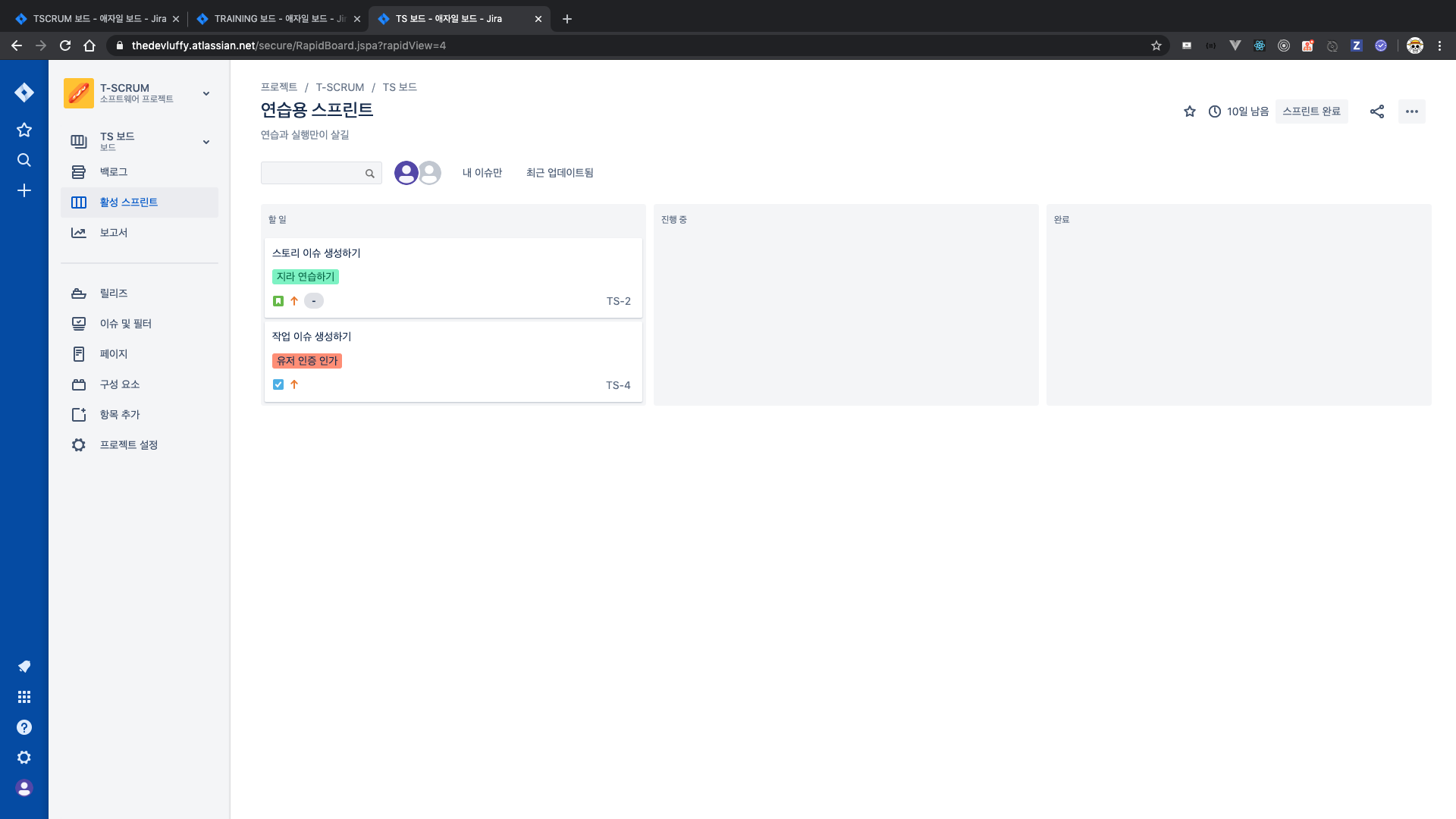Open the app switcher grid icon

click(24, 697)
